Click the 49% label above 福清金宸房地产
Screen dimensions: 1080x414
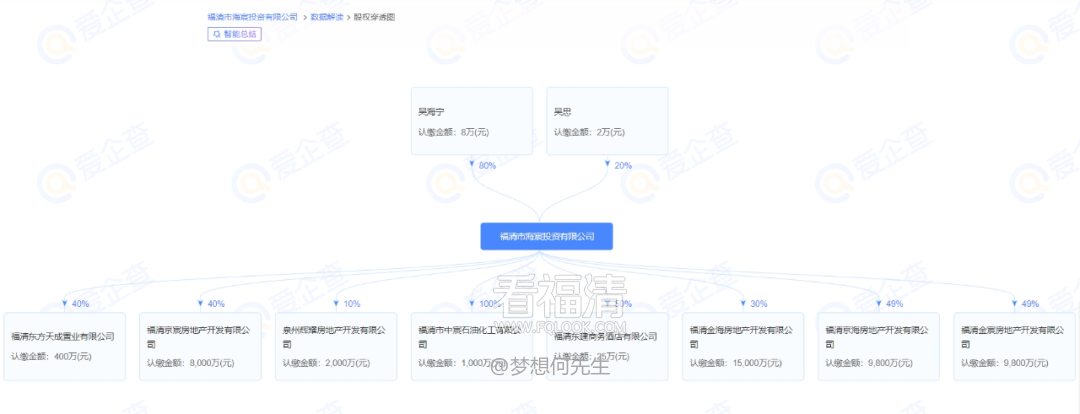[x=1030, y=304]
